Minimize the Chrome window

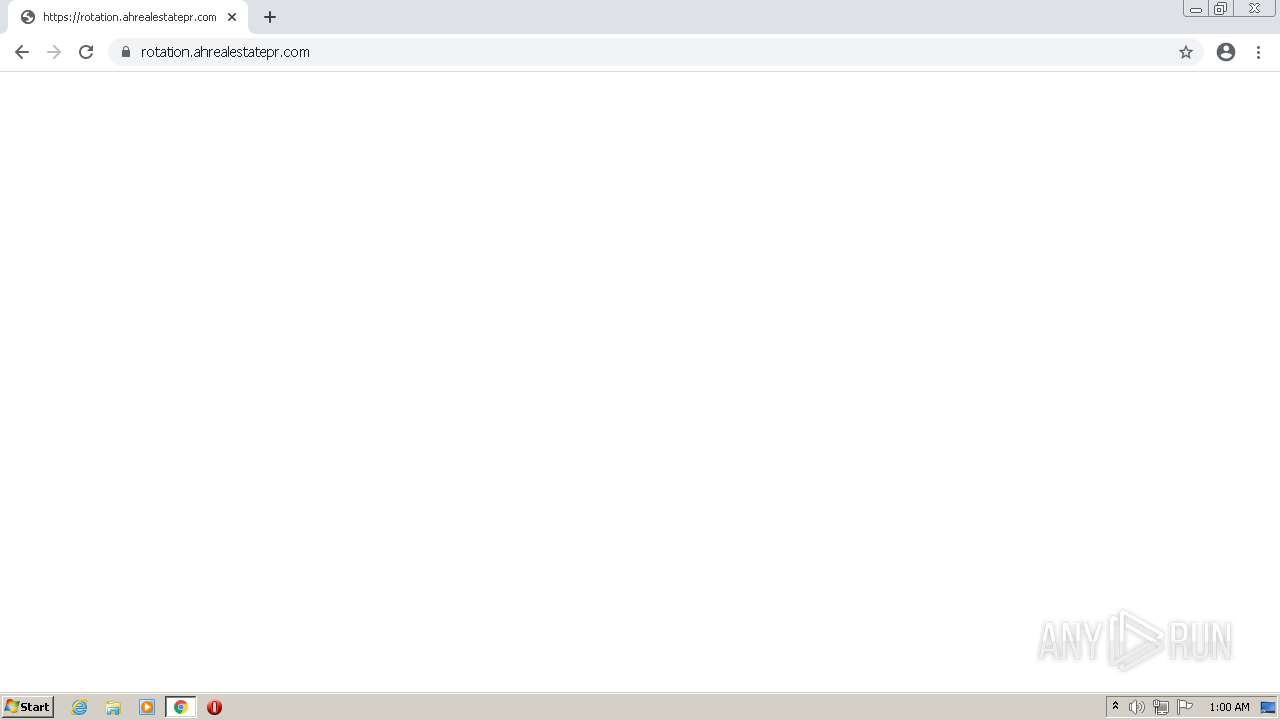click(1196, 9)
